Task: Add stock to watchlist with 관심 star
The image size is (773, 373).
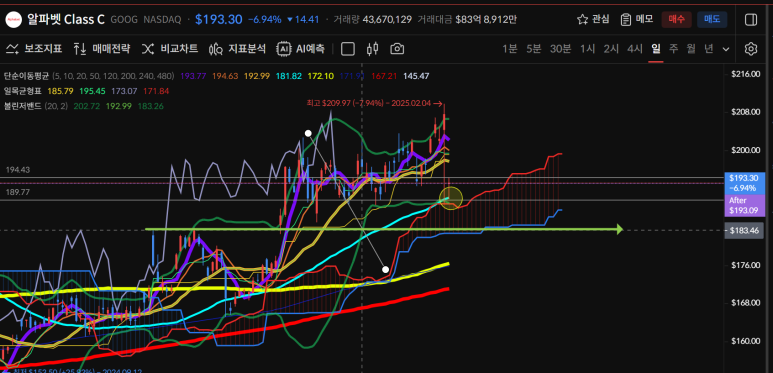Action: [x=593, y=19]
